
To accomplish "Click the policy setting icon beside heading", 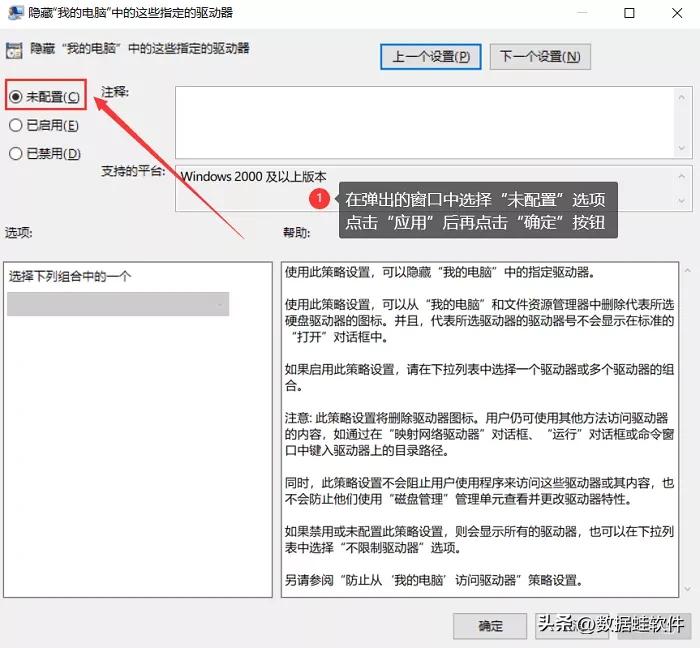I will coord(14,50).
